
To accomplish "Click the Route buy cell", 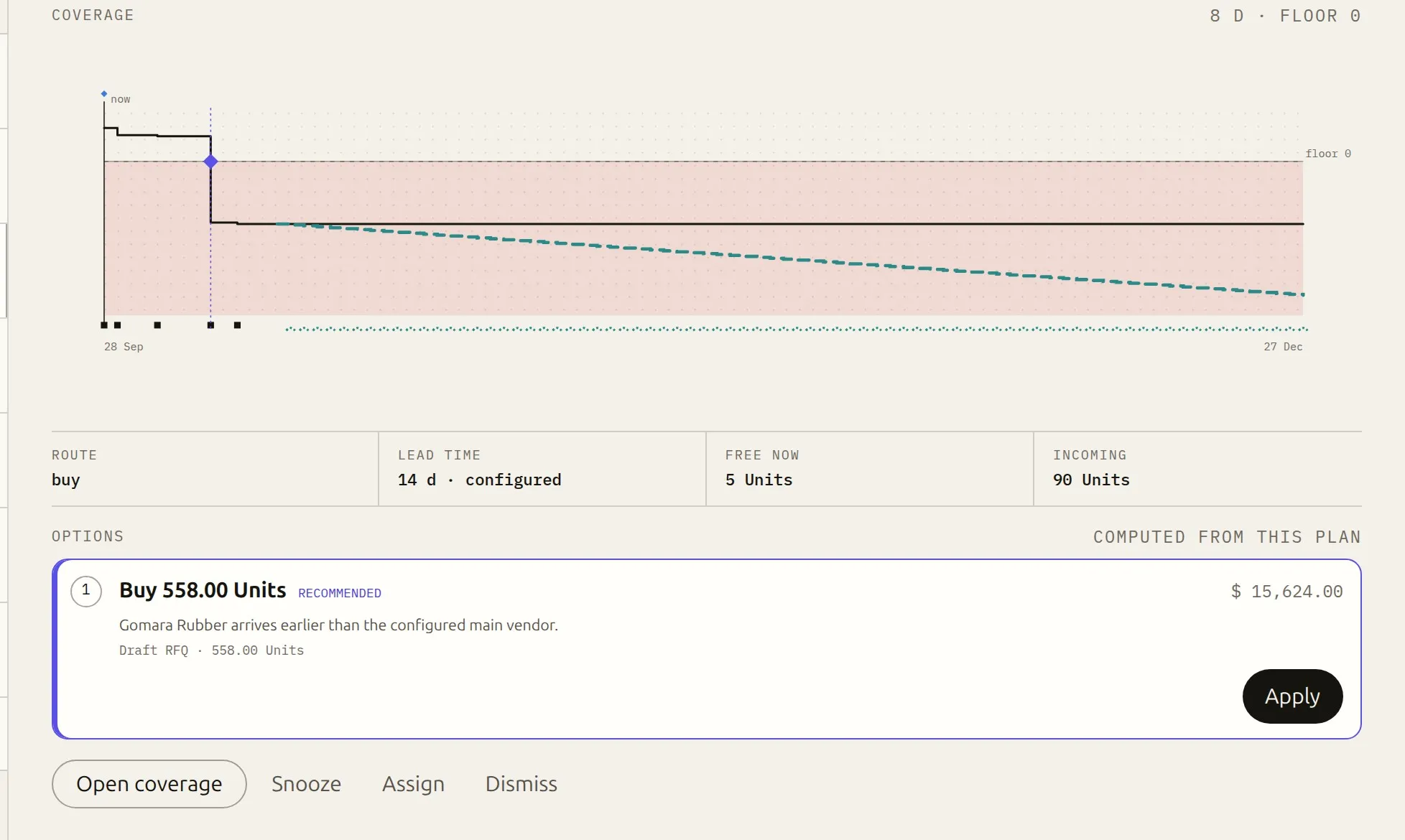I will coord(215,469).
